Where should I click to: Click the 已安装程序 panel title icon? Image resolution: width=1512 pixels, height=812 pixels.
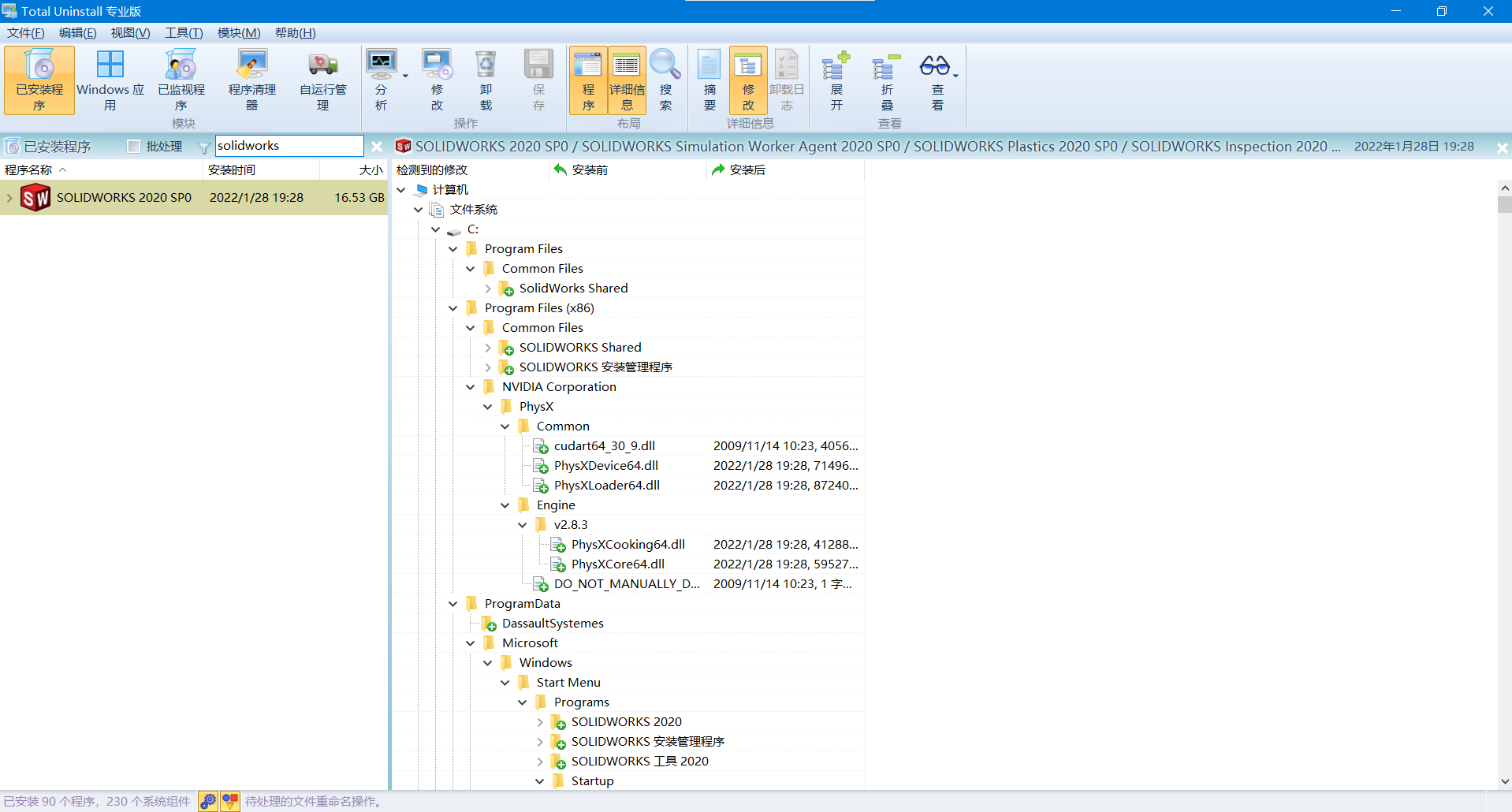click(12, 147)
